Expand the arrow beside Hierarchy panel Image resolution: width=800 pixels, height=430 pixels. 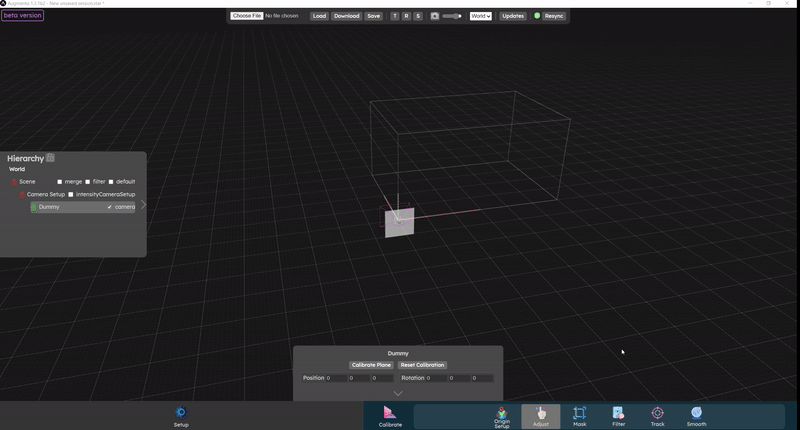(x=143, y=204)
